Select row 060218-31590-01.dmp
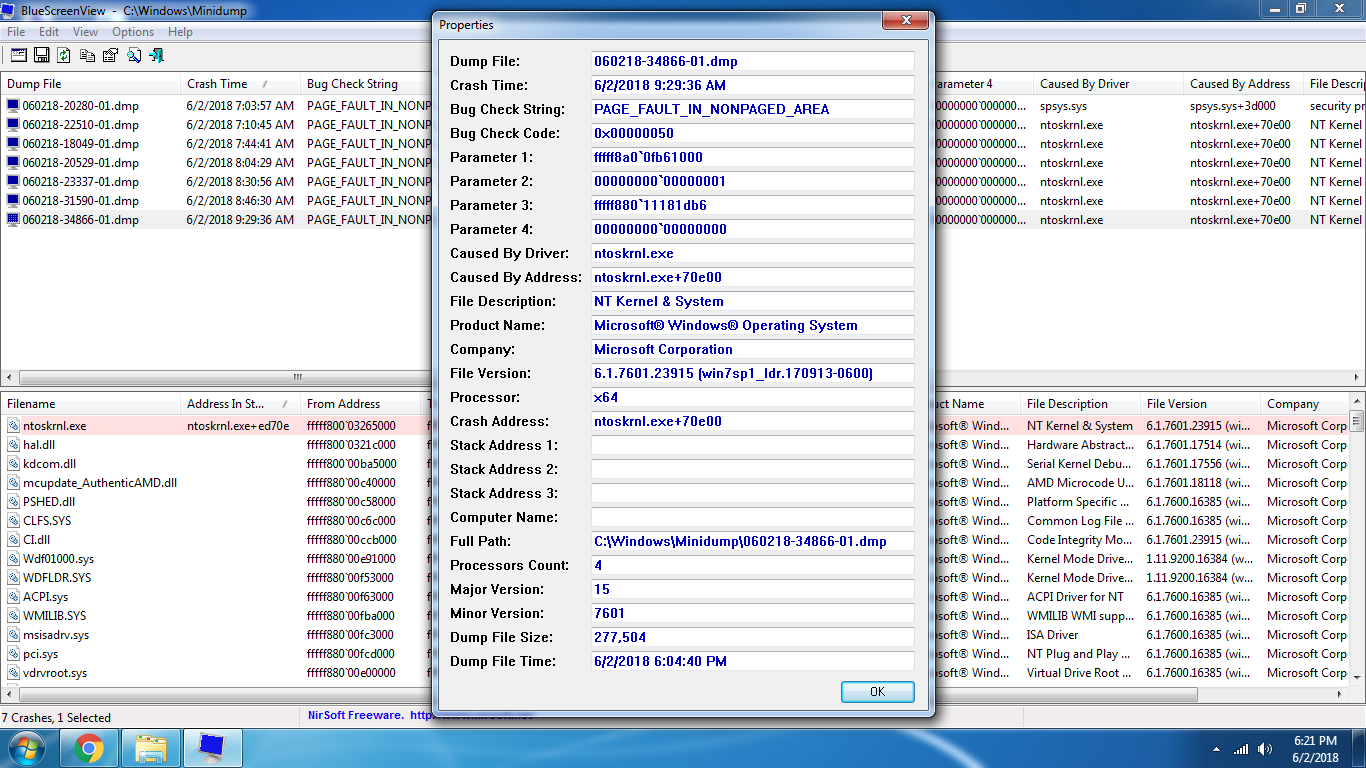The height and width of the screenshot is (768, 1366). click(683, 201)
